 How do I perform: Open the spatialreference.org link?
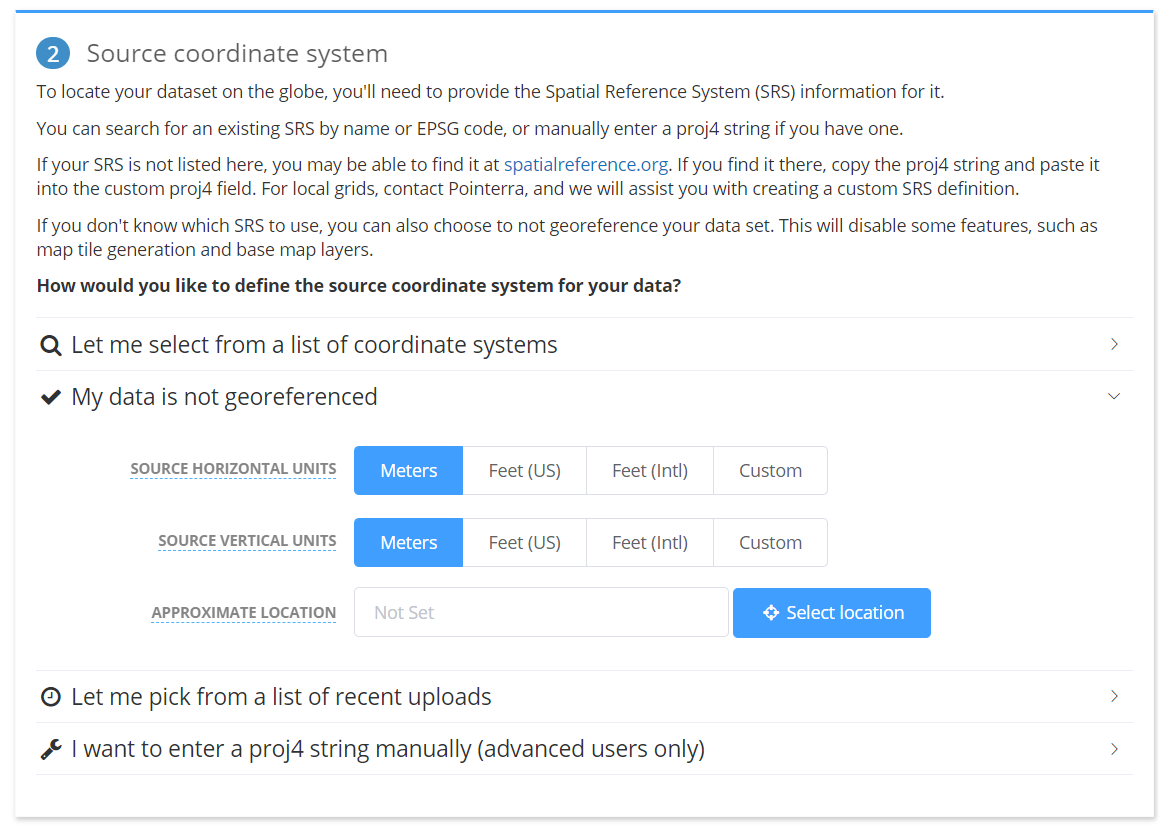tap(585, 165)
